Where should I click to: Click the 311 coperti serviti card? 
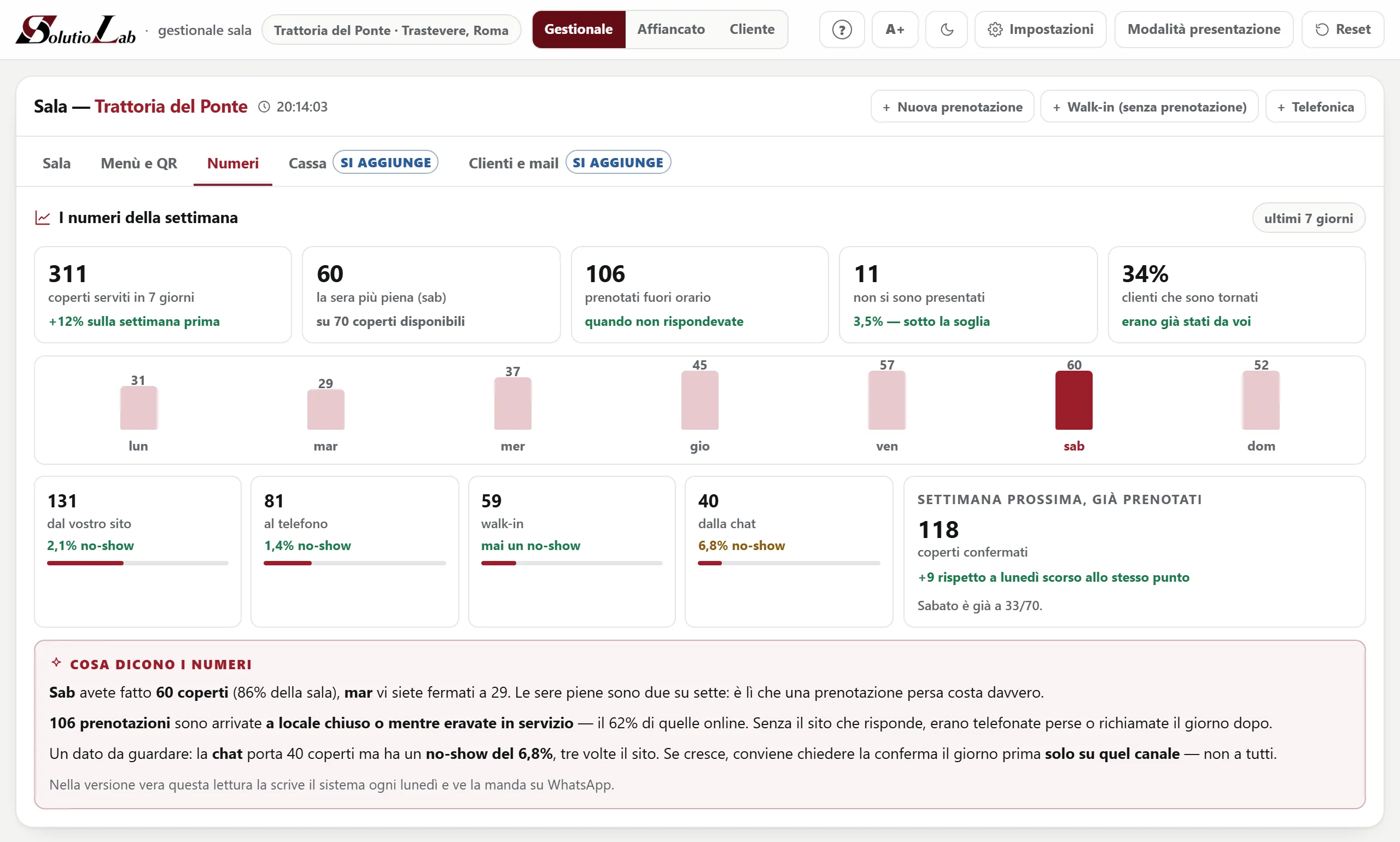tap(163, 295)
